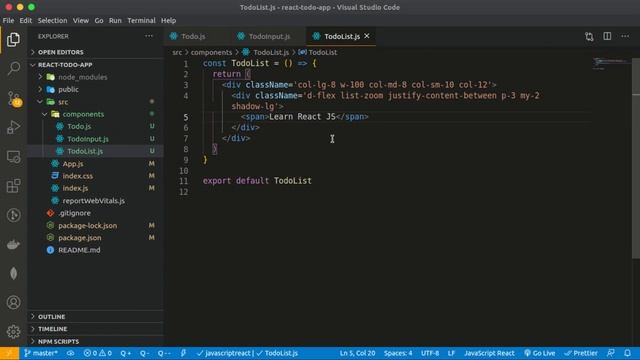
Task: Click the Prettier status item
Action: pyautogui.click(x=581, y=353)
